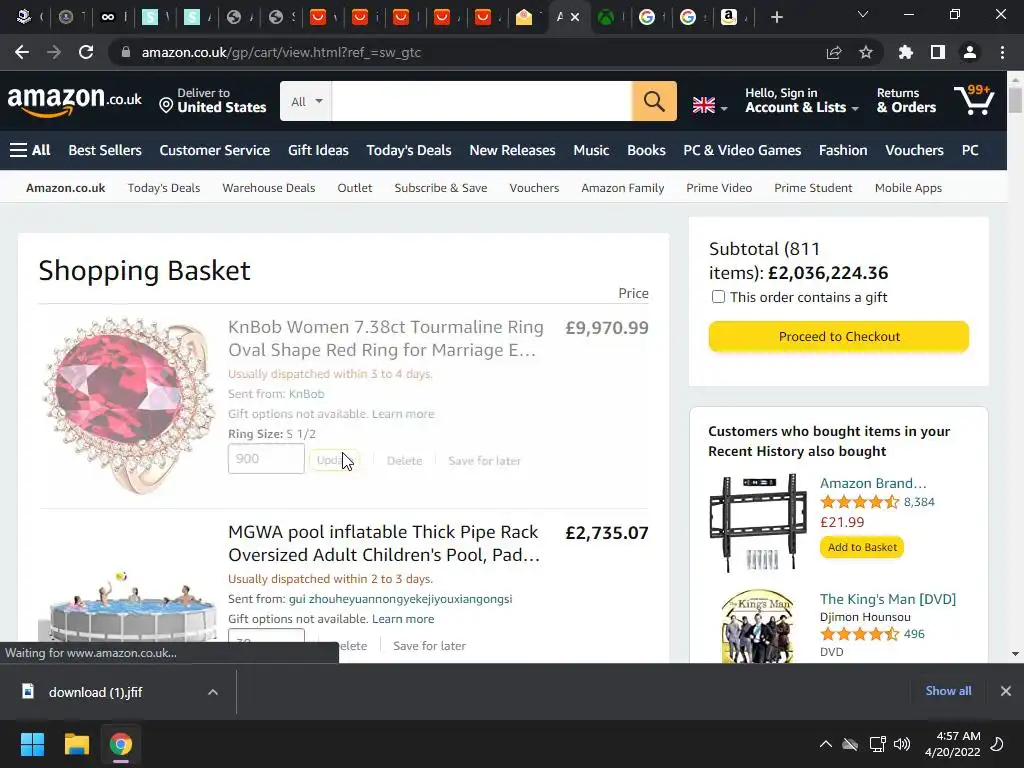Screen dimensions: 1024x768
Task: Click Mobile Apps link
Action: coord(908,188)
